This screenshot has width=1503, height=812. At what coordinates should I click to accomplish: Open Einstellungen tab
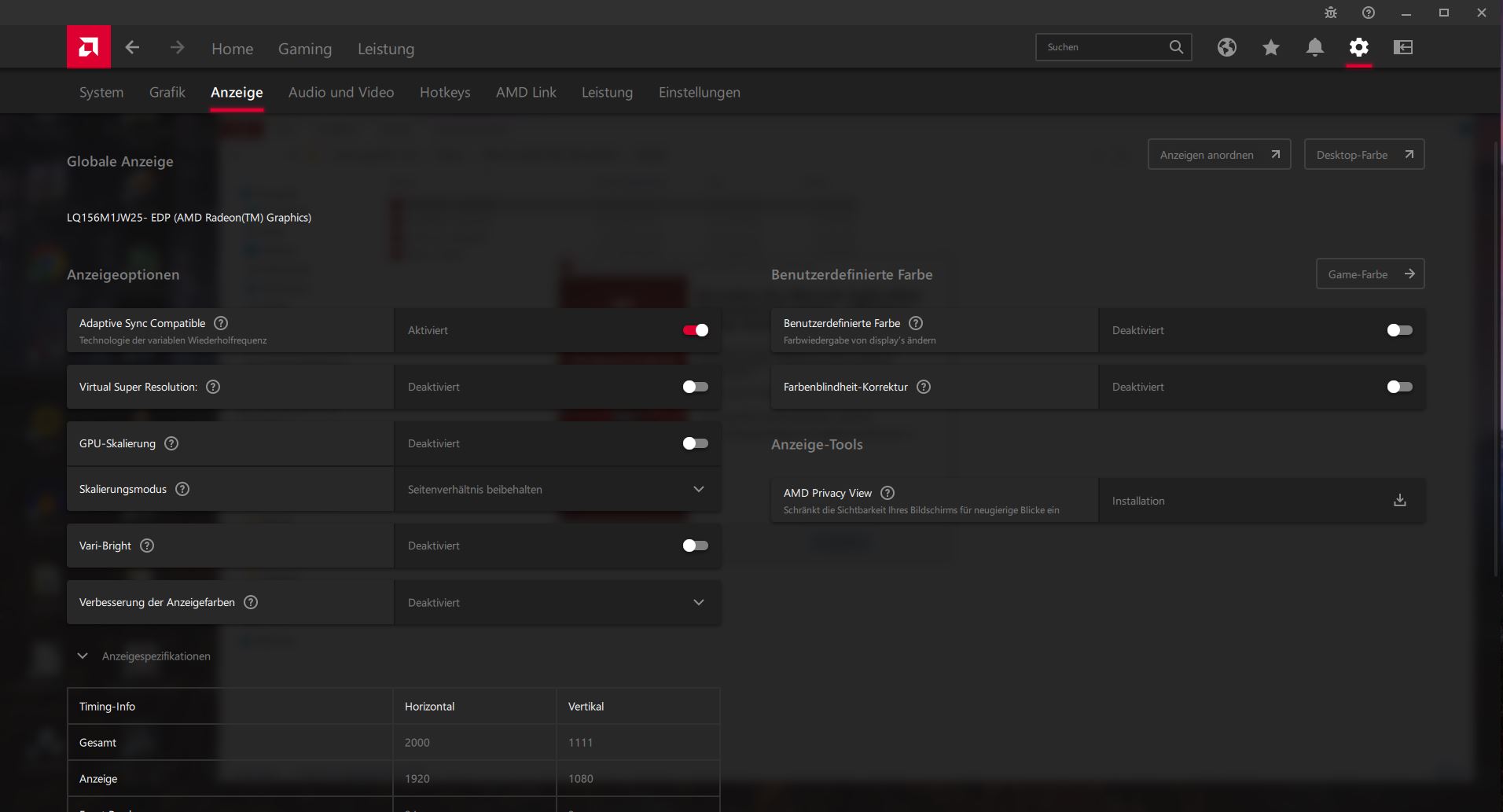click(700, 92)
